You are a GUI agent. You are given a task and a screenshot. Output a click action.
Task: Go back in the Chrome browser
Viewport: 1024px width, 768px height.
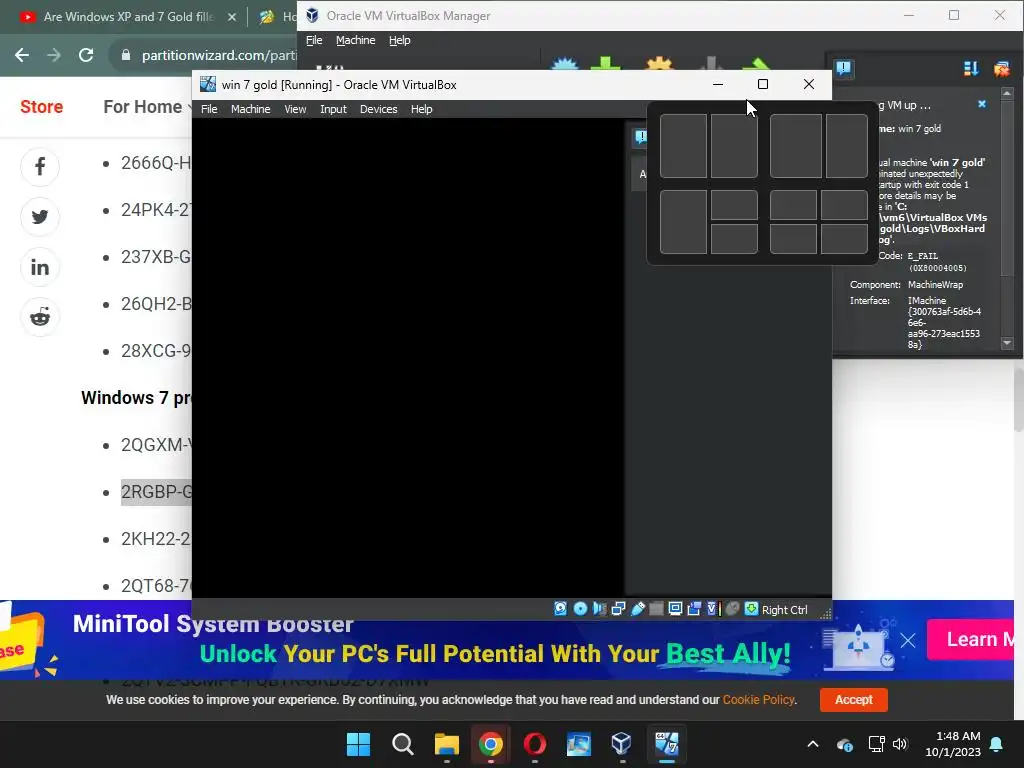pyautogui.click(x=22, y=55)
